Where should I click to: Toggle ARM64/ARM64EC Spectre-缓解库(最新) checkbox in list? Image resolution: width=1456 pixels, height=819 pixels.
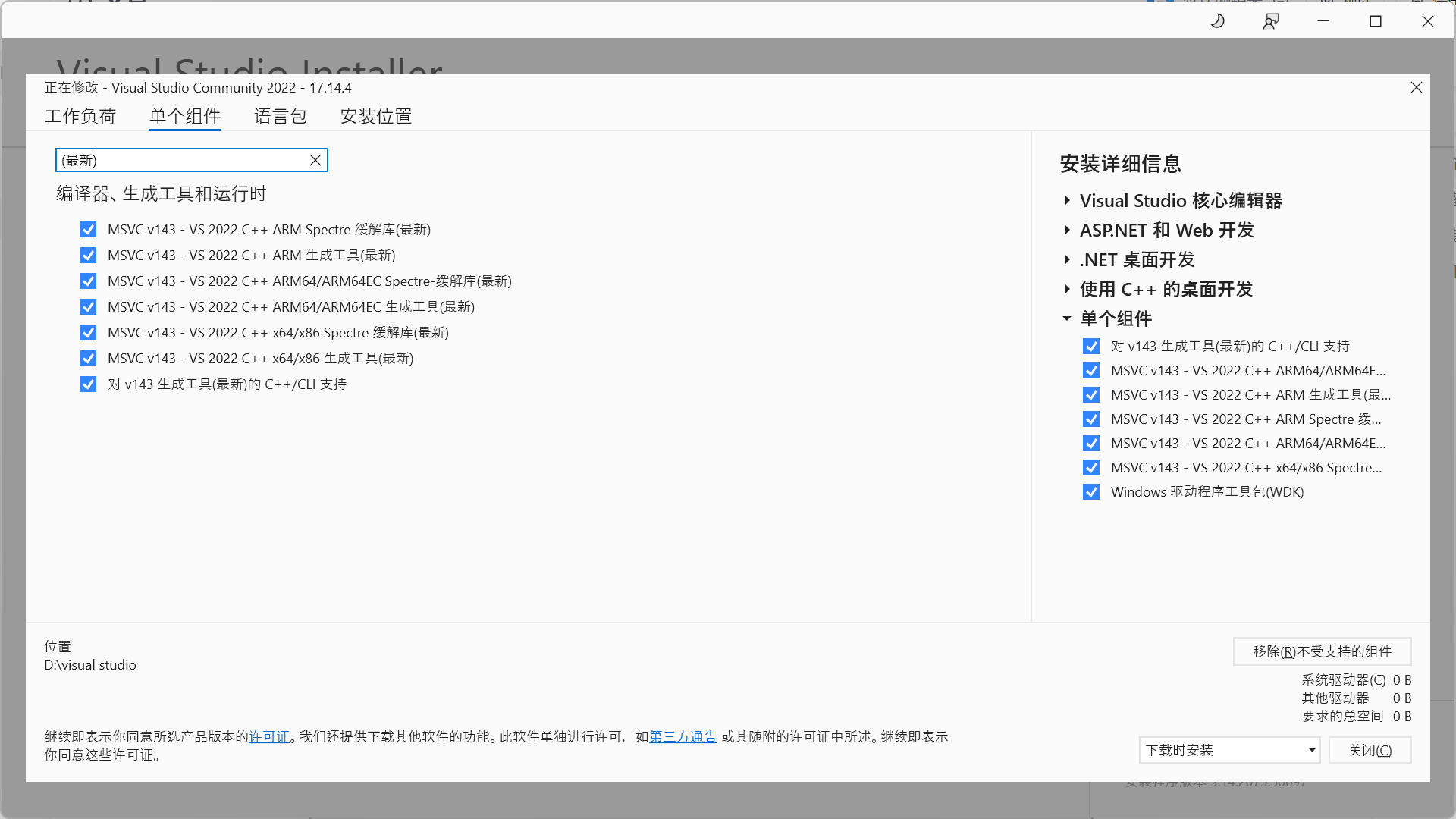pos(88,281)
